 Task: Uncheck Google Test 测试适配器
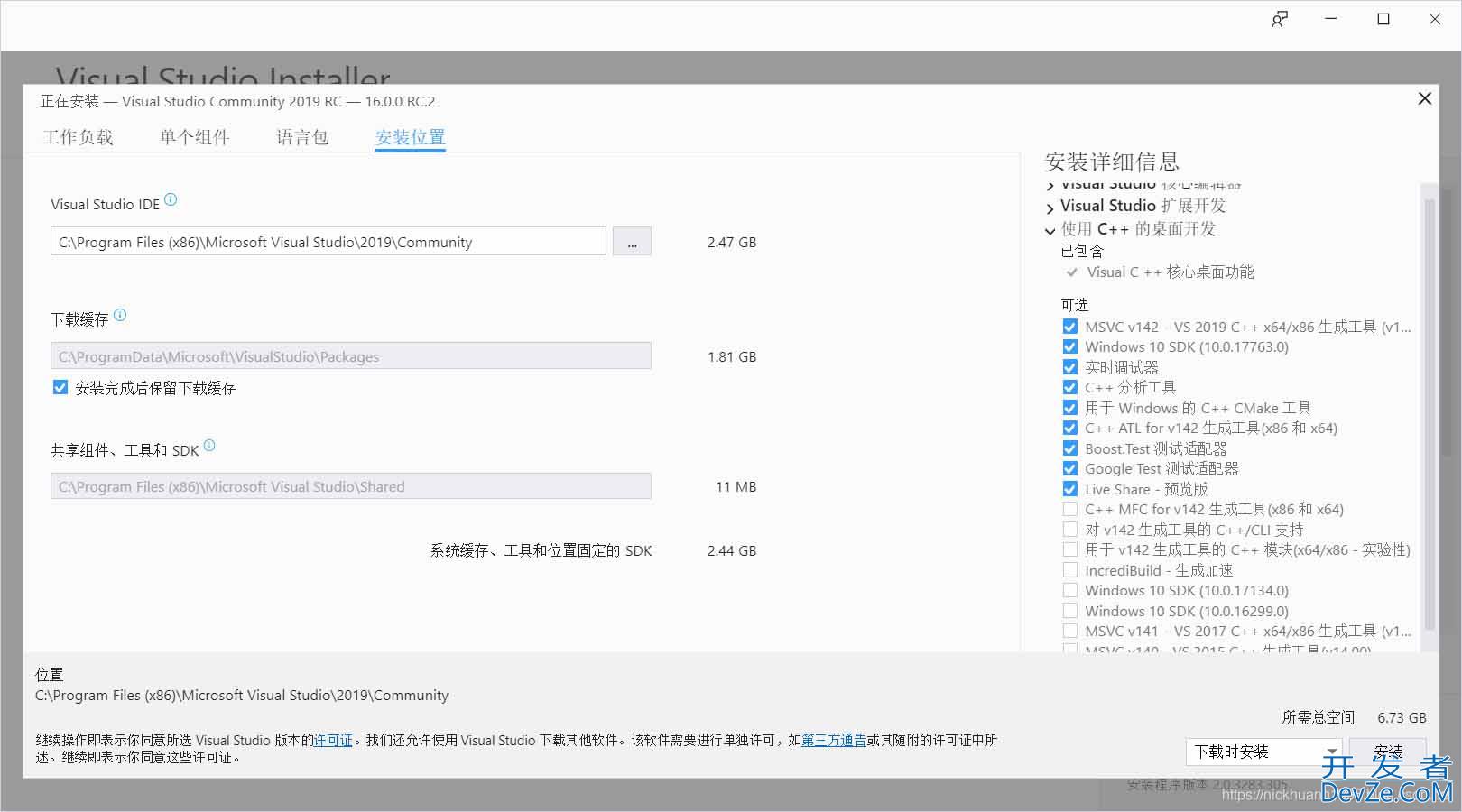[x=1070, y=469]
